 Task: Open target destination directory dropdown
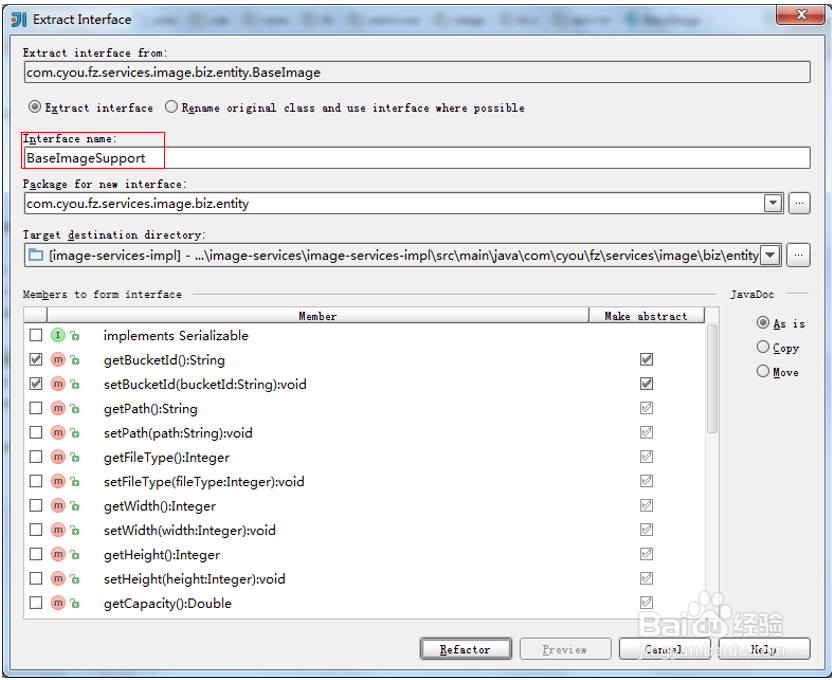point(770,255)
